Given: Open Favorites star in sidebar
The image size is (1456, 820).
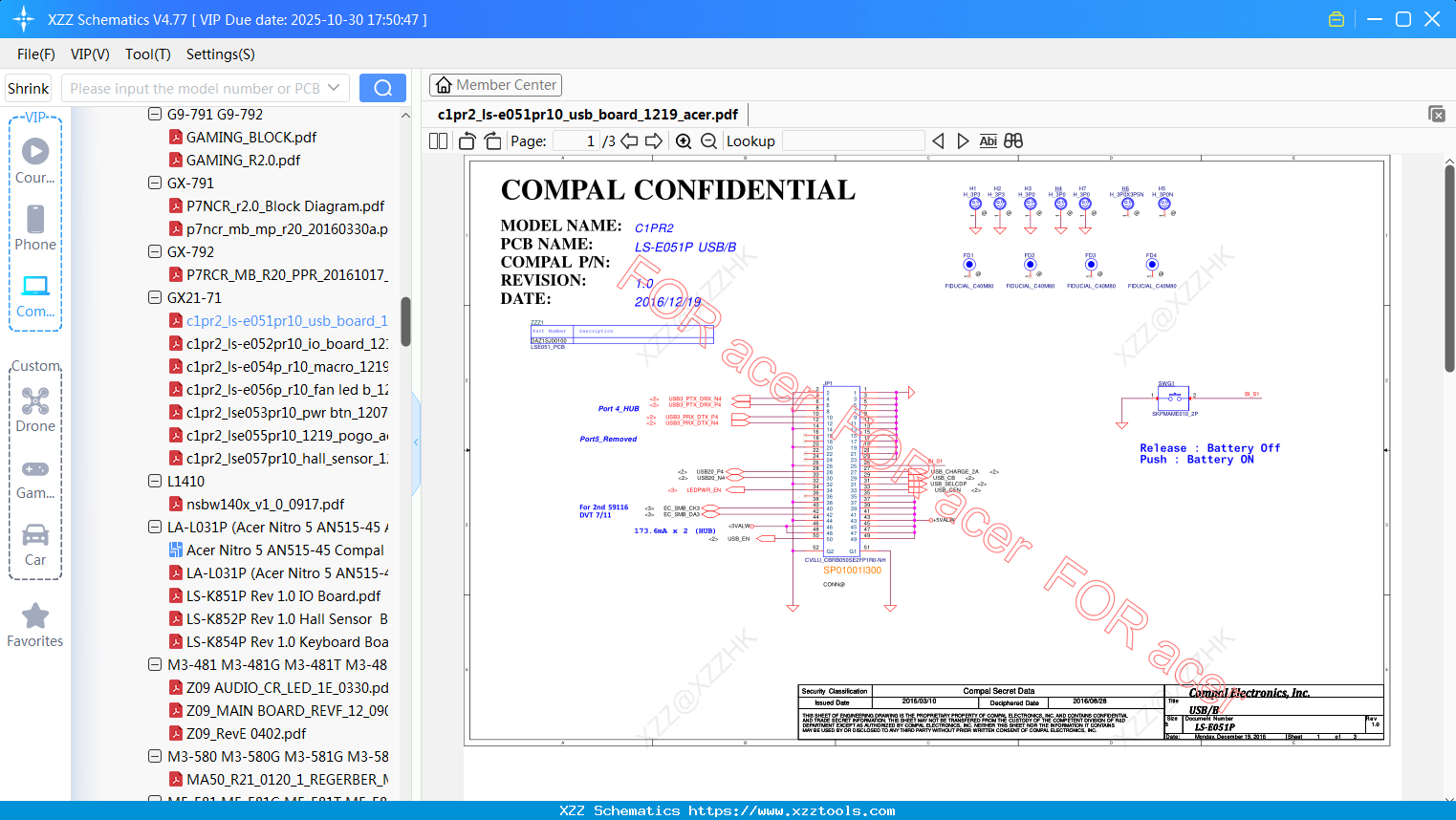Looking at the screenshot, I should 35,626.
